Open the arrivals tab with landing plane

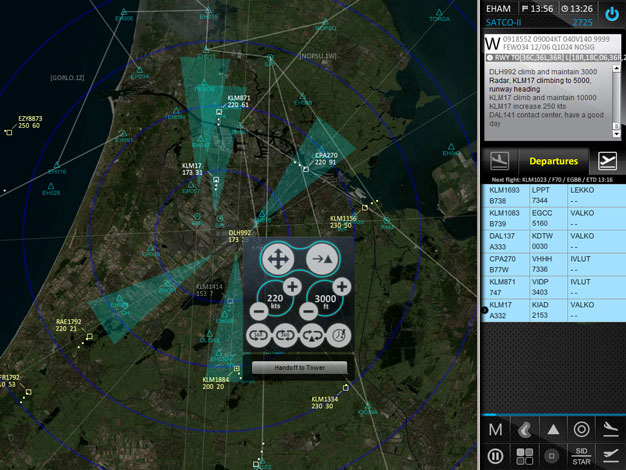pyautogui.click(x=498, y=161)
